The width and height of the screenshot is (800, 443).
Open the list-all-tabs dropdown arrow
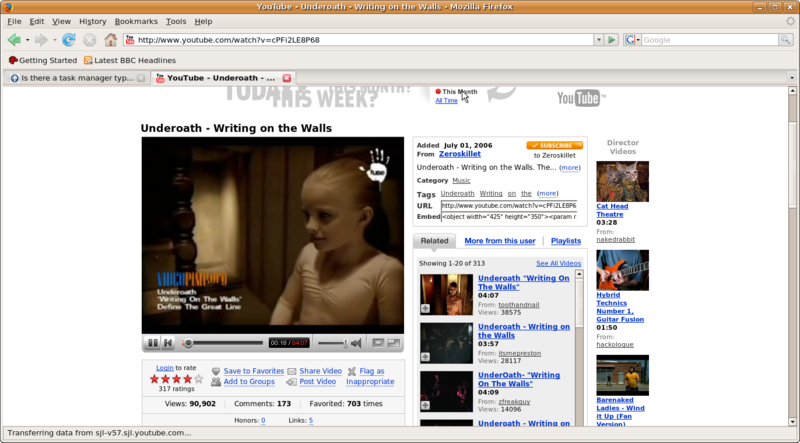coord(792,78)
